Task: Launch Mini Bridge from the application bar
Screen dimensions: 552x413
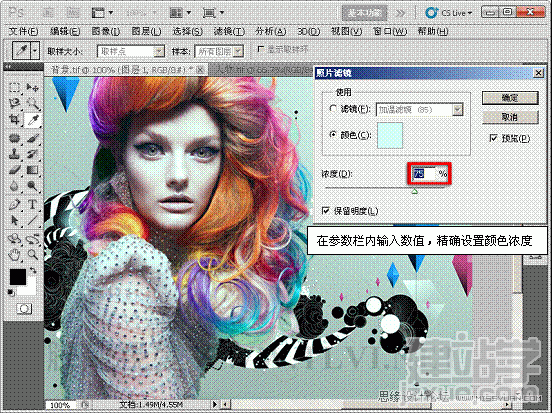Action: [73, 13]
